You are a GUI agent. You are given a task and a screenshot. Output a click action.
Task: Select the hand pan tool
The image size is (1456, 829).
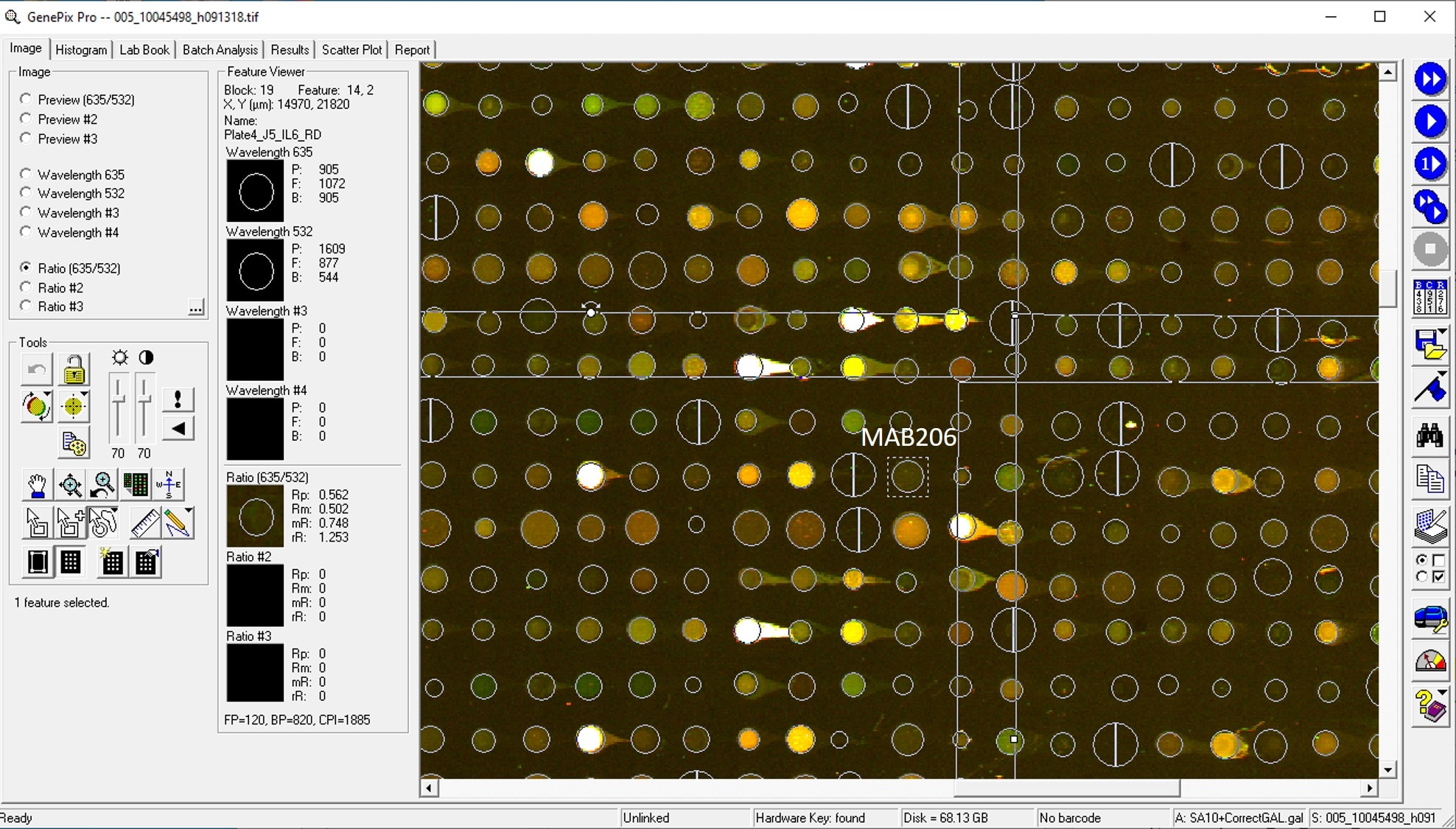pyautogui.click(x=37, y=485)
